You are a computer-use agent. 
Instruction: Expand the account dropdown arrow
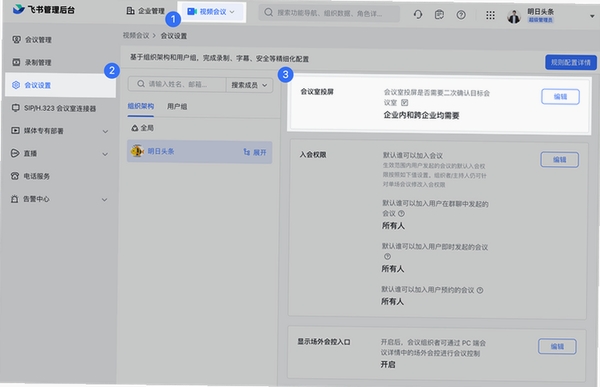coord(592,16)
